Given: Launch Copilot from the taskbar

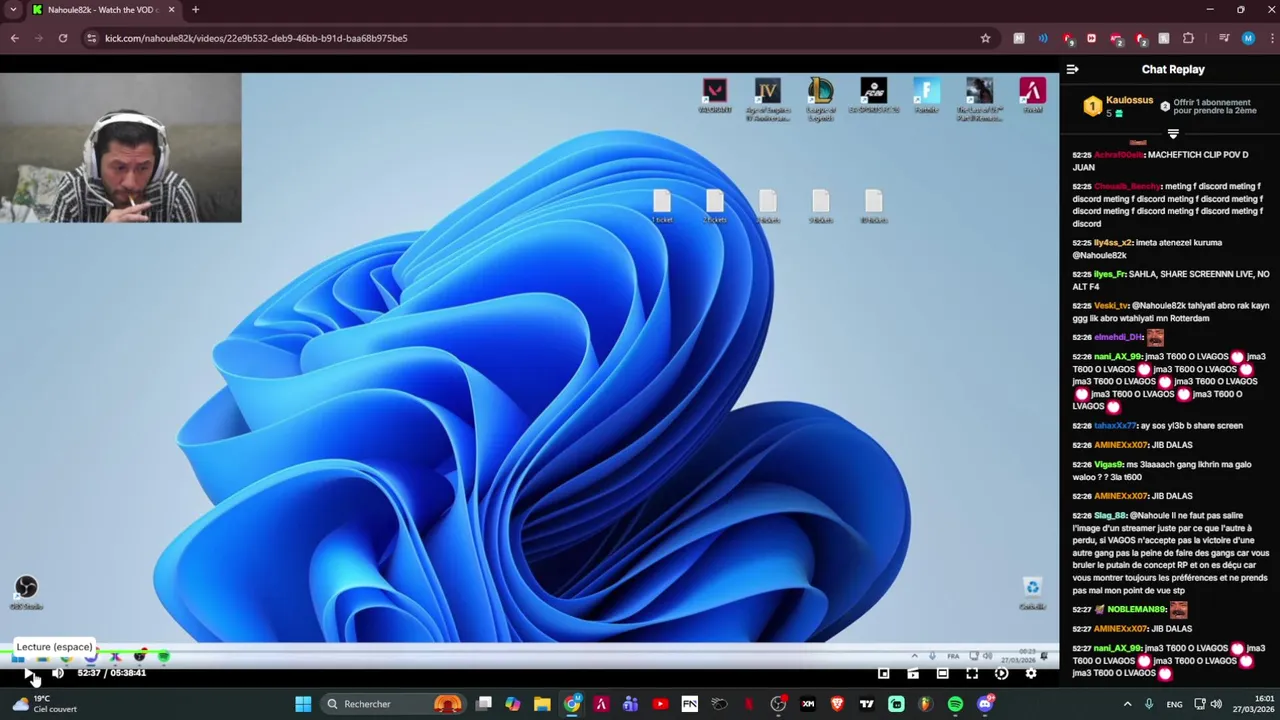Looking at the screenshot, I should coord(513,704).
